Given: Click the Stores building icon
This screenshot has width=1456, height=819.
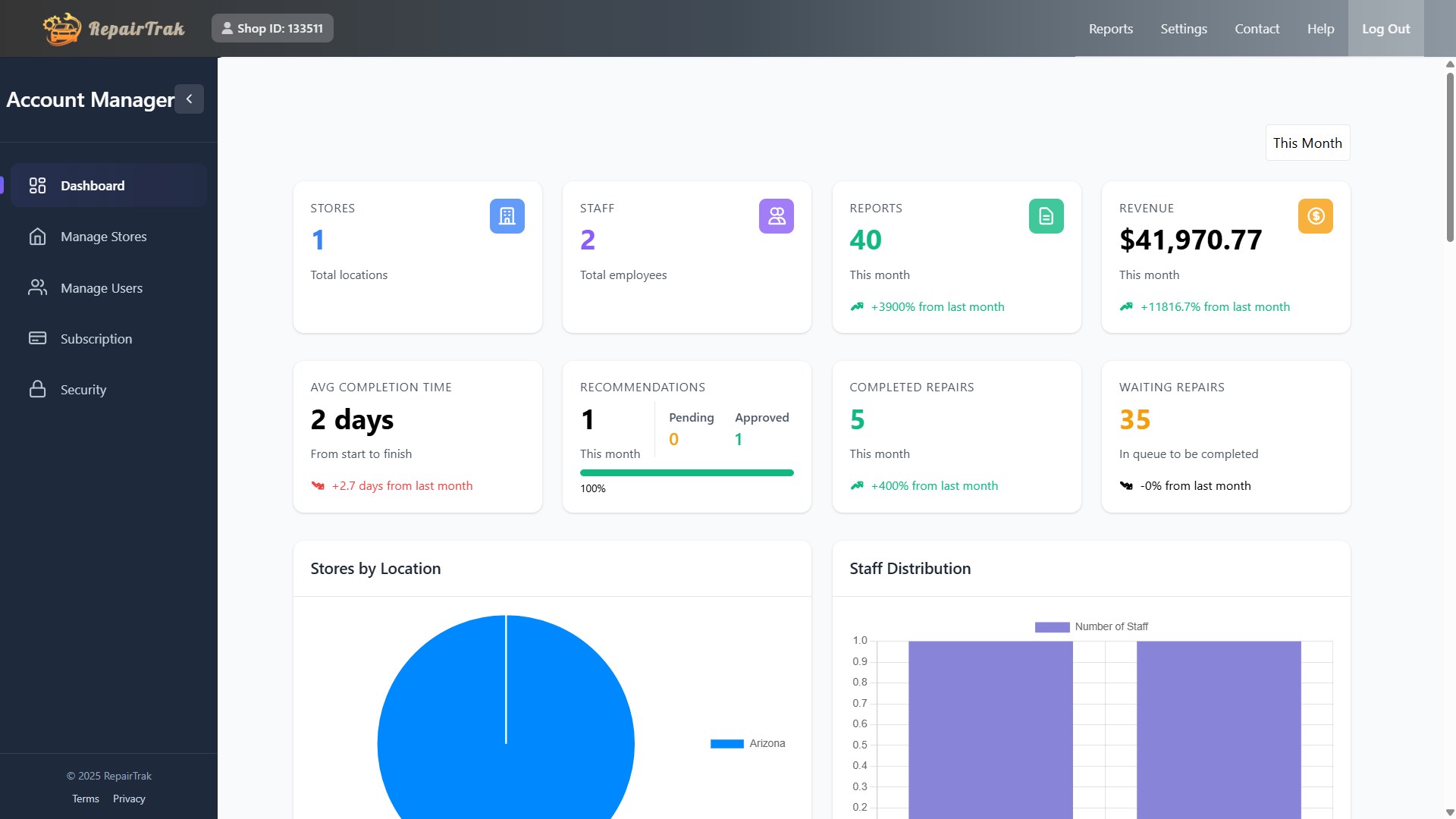Looking at the screenshot, I should coord(507,216).
